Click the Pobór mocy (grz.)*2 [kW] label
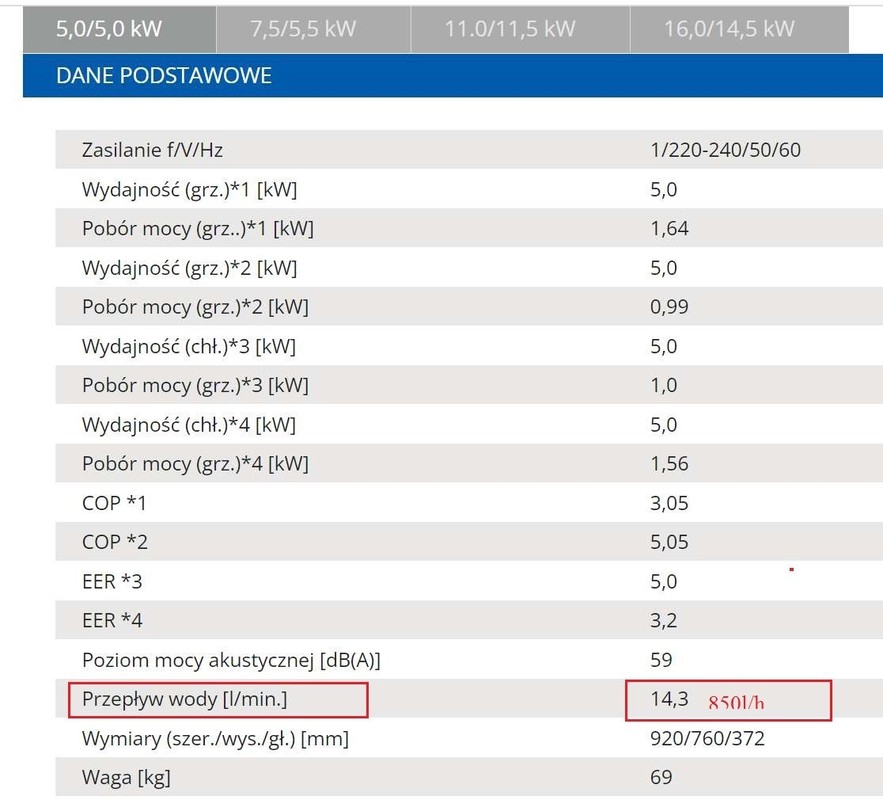 click(195, 307)
